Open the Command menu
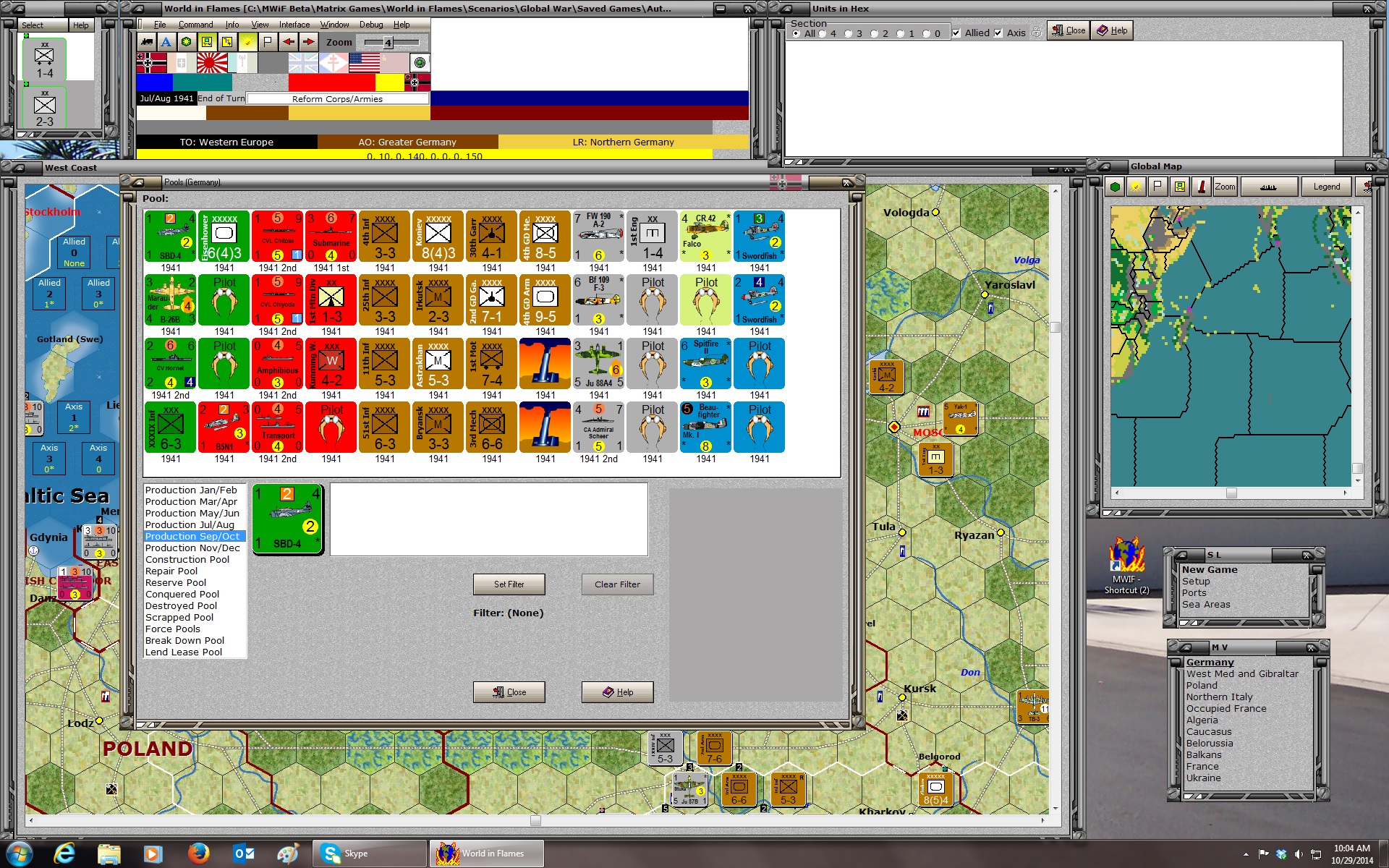 point(195,25)
